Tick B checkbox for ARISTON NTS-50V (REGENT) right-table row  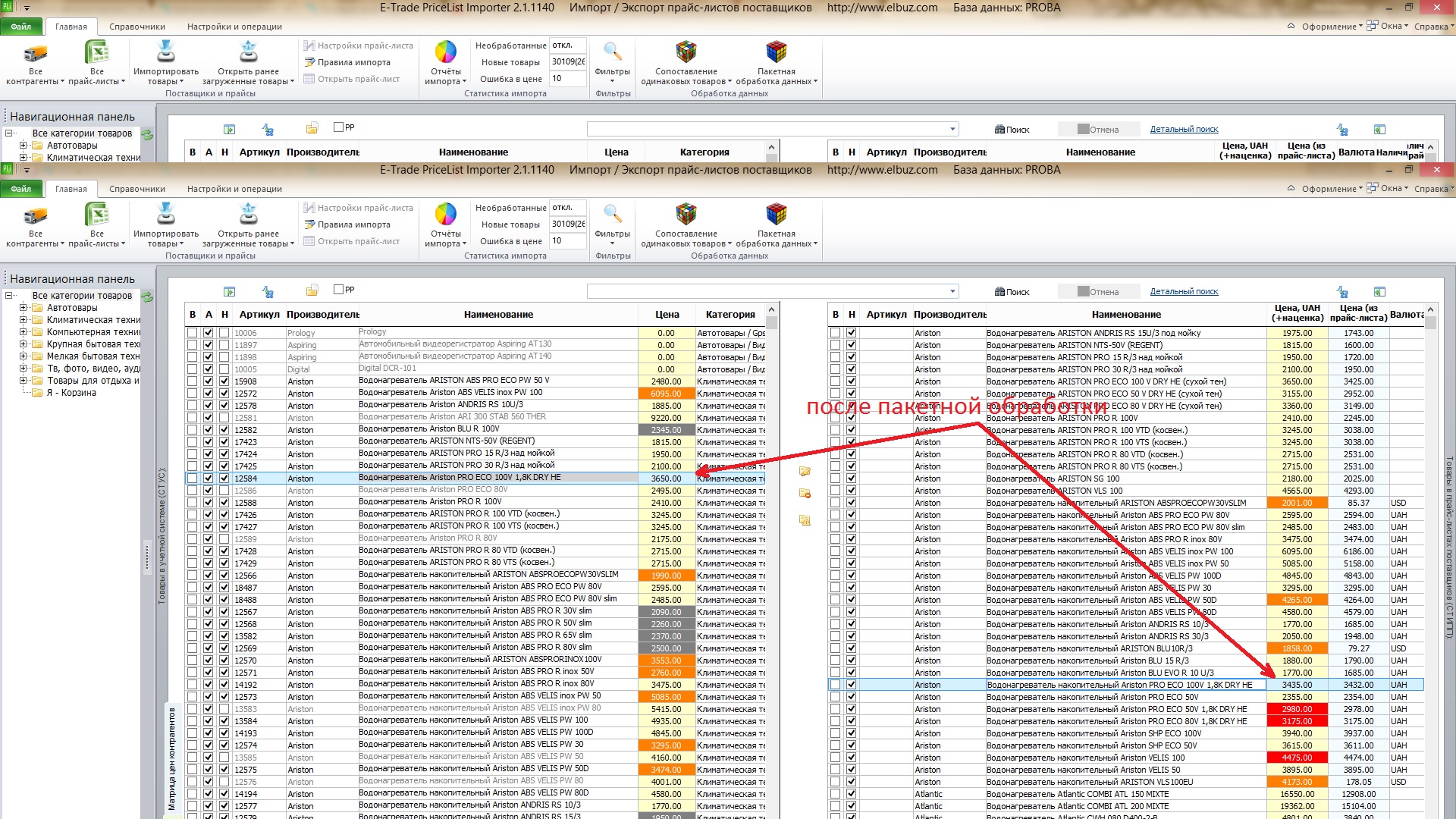(835, 345)
